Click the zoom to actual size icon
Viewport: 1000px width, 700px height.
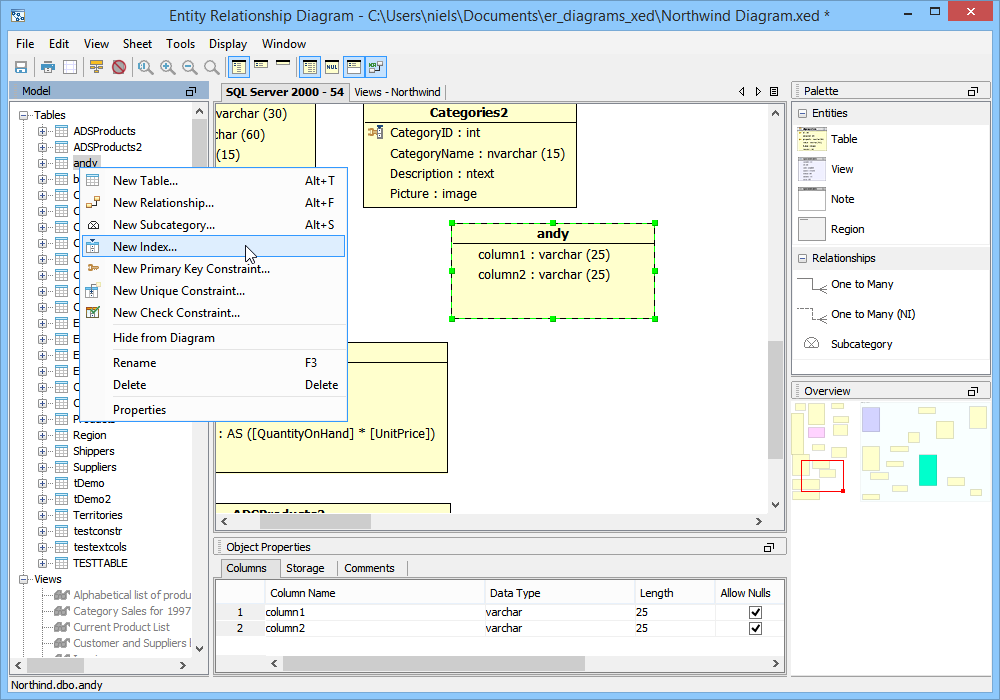145,67
